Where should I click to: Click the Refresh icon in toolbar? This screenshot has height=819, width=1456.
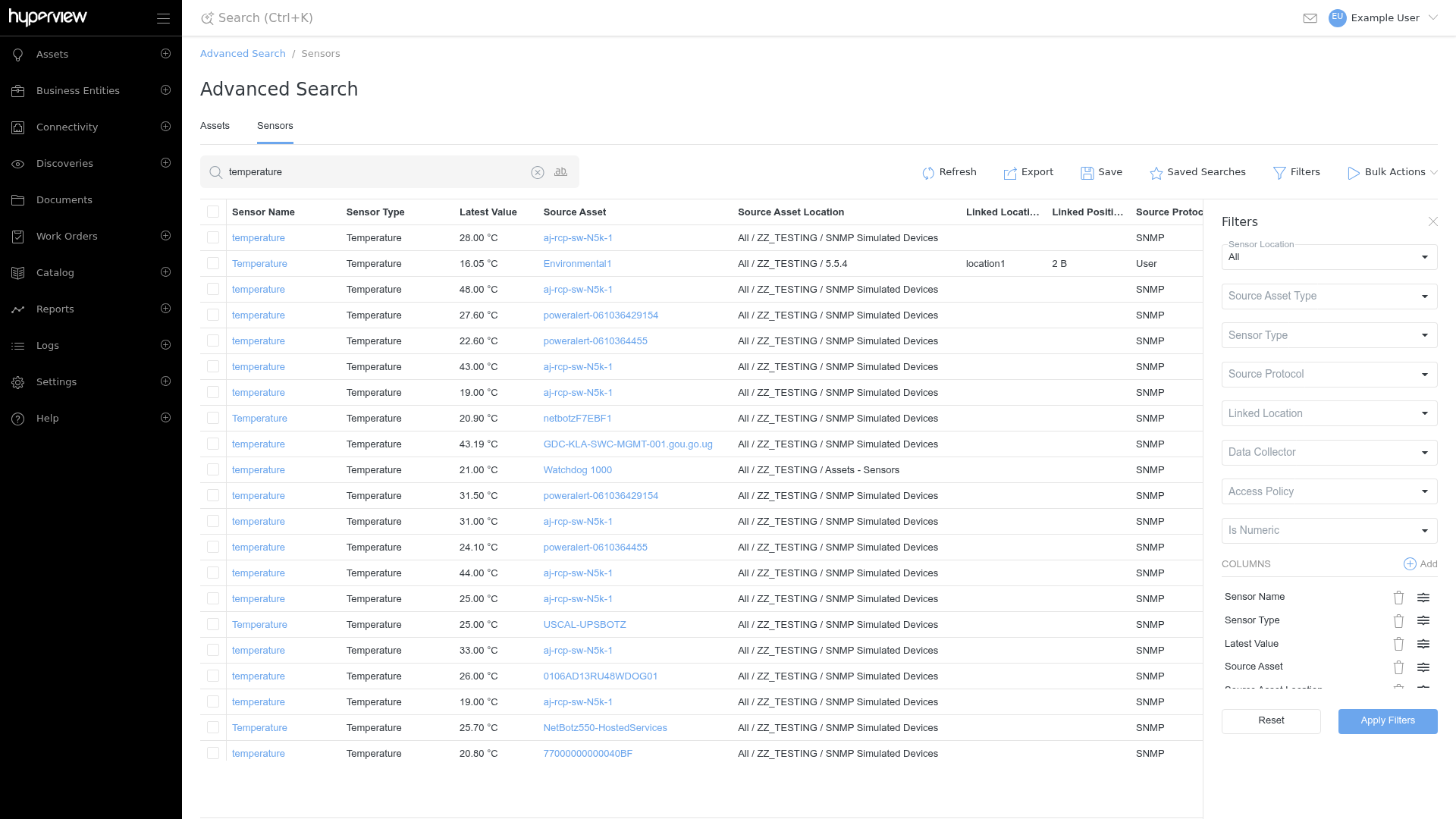(x=928, y=173)
